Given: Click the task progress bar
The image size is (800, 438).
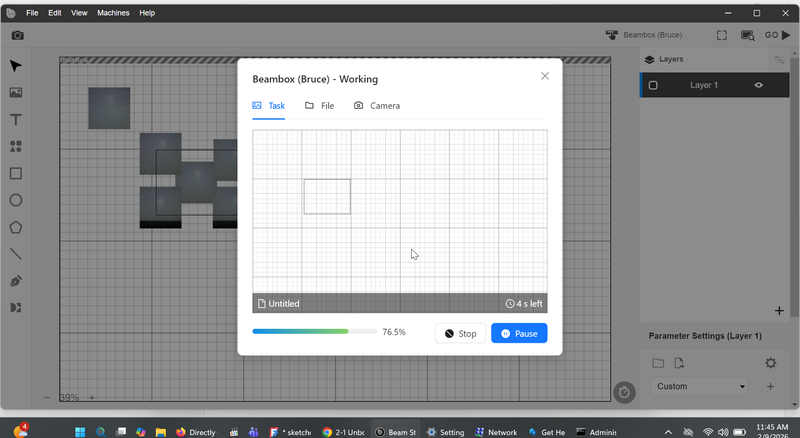Looking at the screenshot, I should 315,331.
